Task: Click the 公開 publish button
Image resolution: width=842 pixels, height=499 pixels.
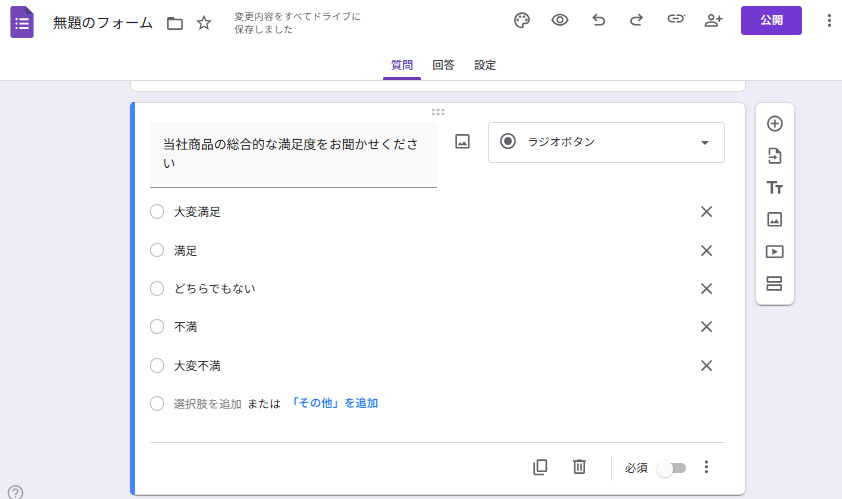Action: click(x=771, y=20)
